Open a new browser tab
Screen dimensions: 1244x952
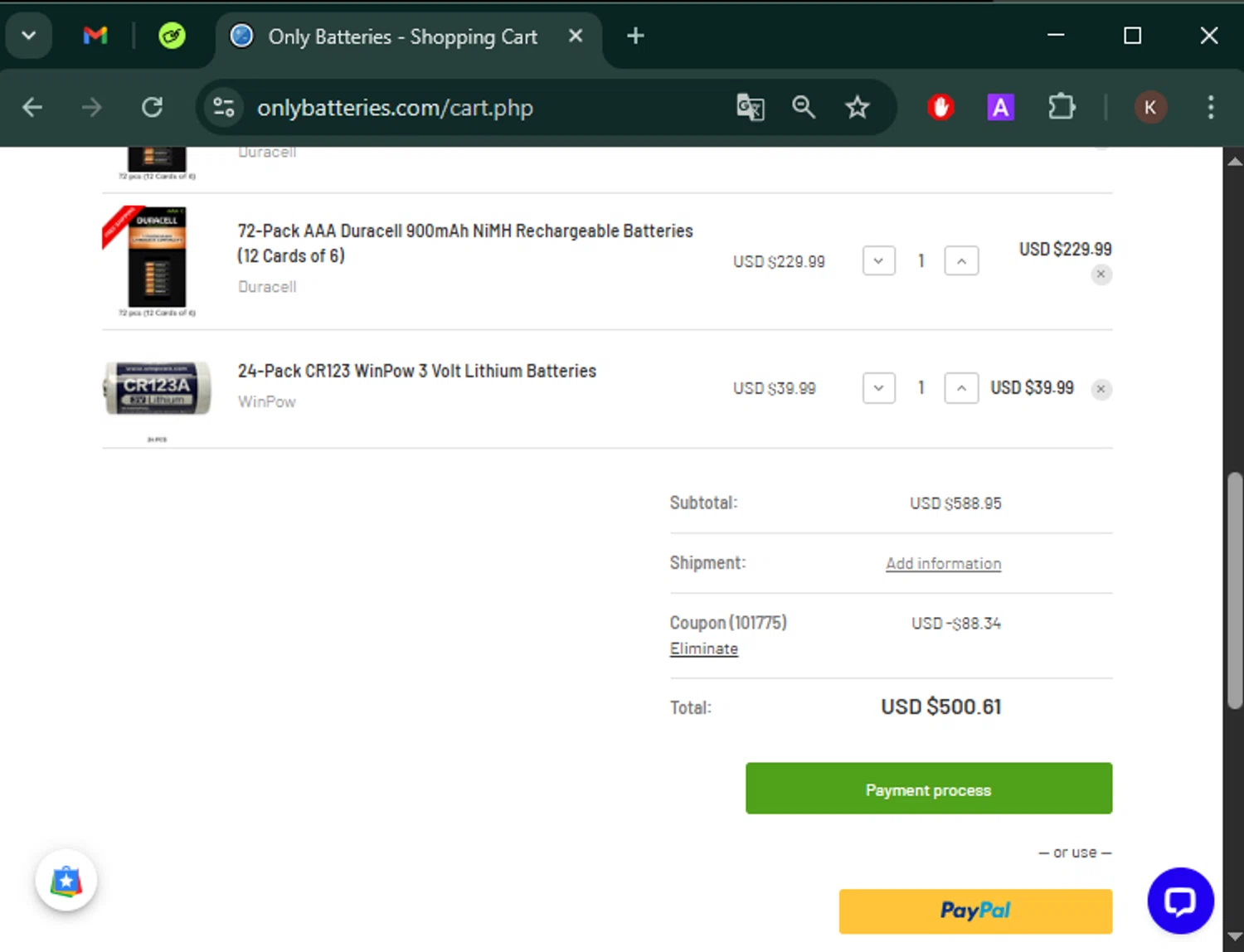point(635,36)
